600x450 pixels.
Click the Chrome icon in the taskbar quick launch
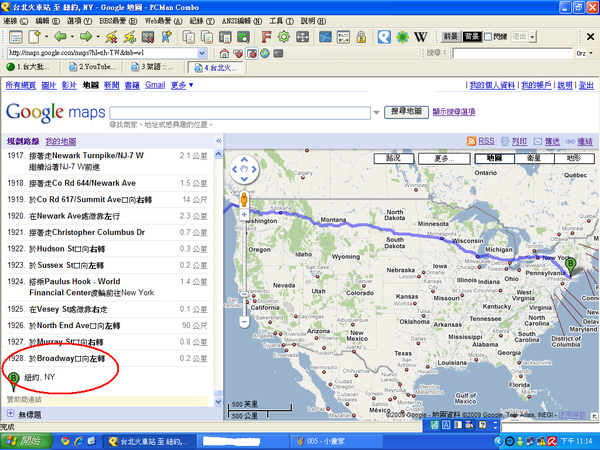pos(65,441)
